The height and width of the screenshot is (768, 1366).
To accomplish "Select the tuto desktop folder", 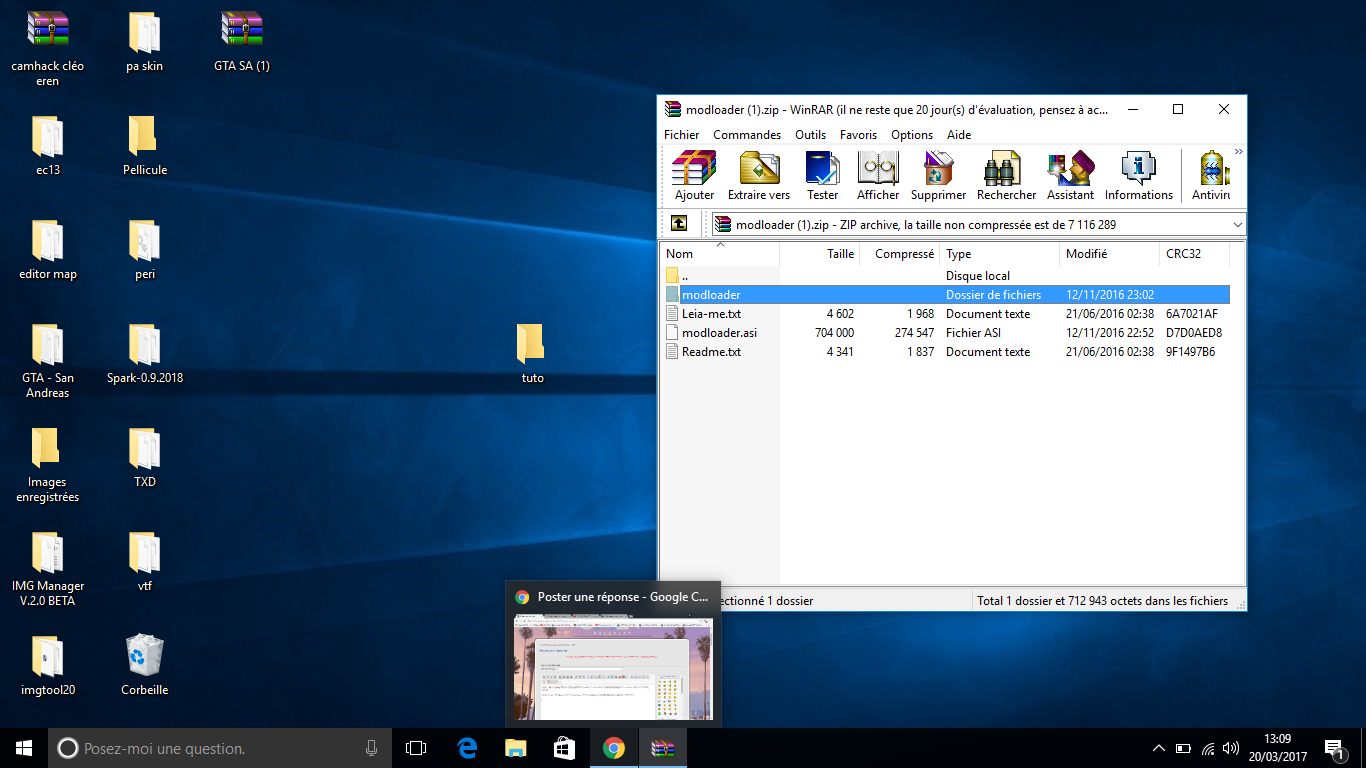I will pyautogui.click(x=532, y=354).
